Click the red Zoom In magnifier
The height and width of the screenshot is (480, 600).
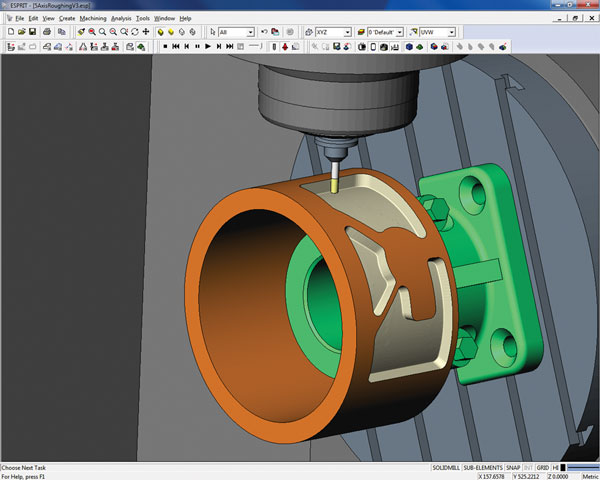(92, 32)
